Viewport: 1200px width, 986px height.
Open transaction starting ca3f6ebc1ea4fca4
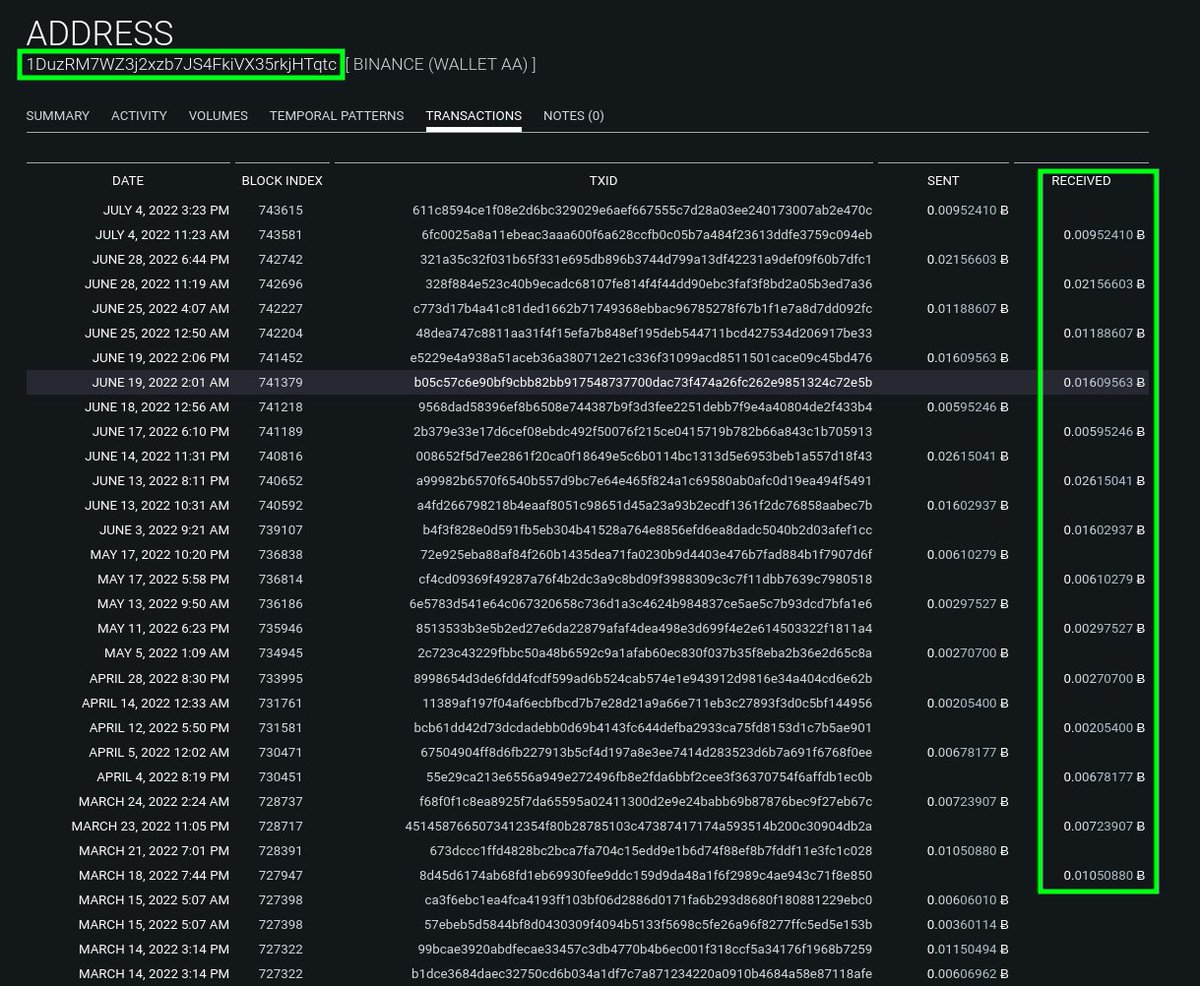point(649,900)
